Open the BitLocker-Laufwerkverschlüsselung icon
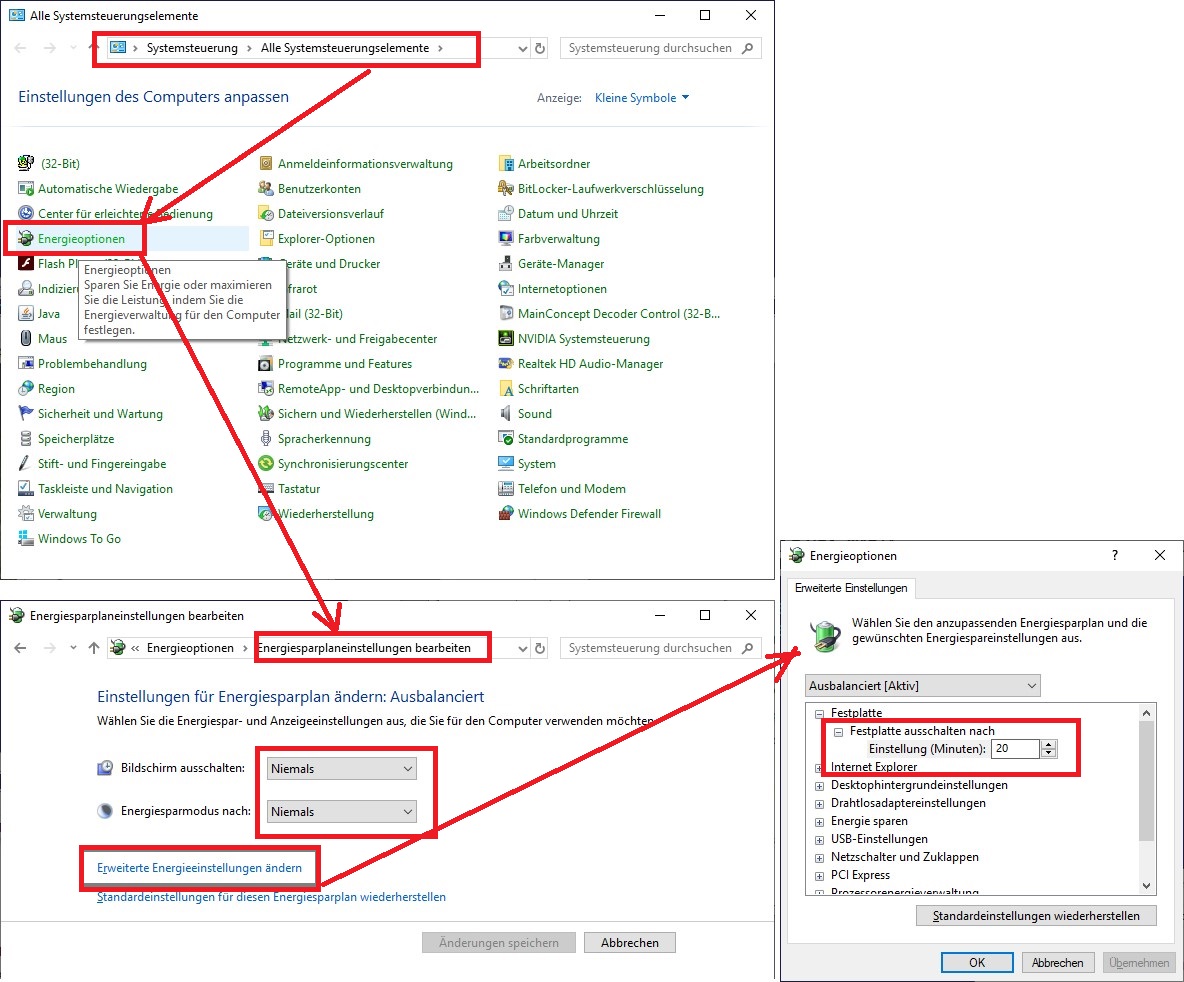Image resolution: width=1184 pixels, height=982 pixels. coord(506,189)
